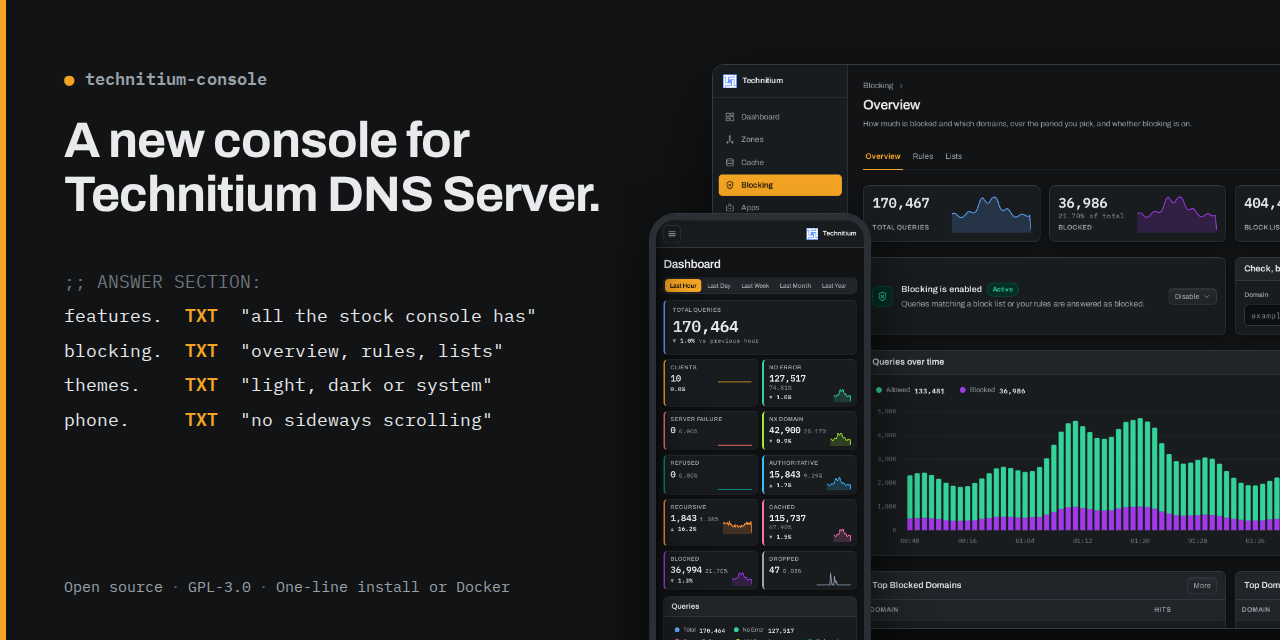
Task: Open the hamburger menu on phone view
Action: click(672, 234)
